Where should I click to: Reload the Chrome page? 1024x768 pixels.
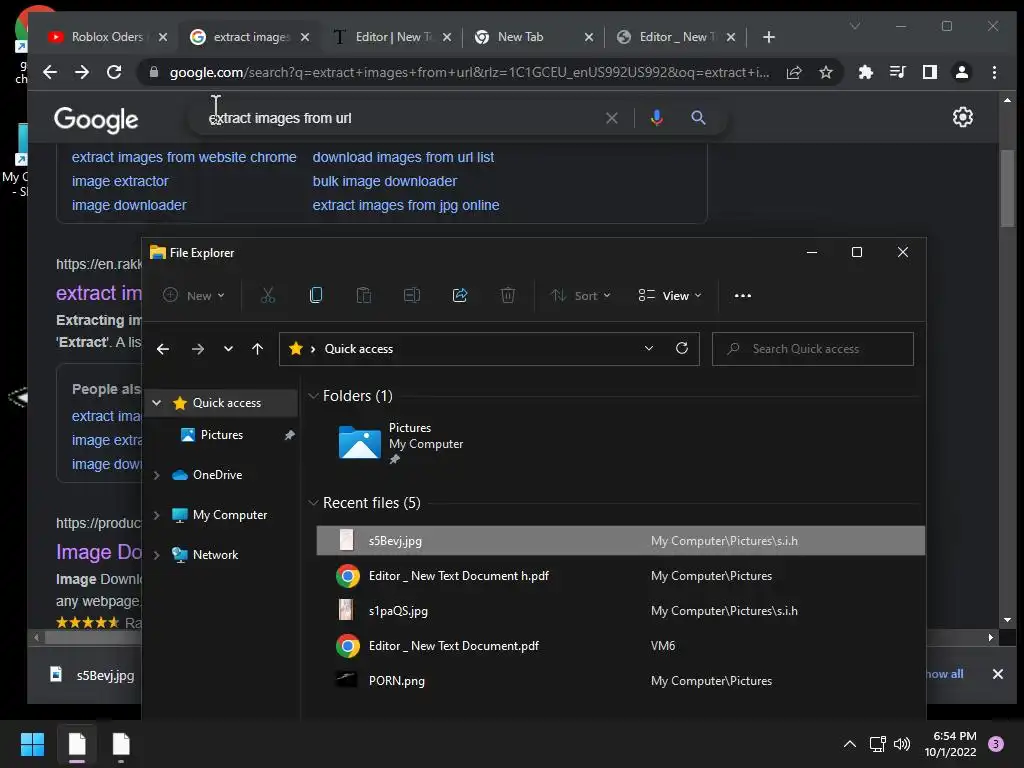(114, 72)
